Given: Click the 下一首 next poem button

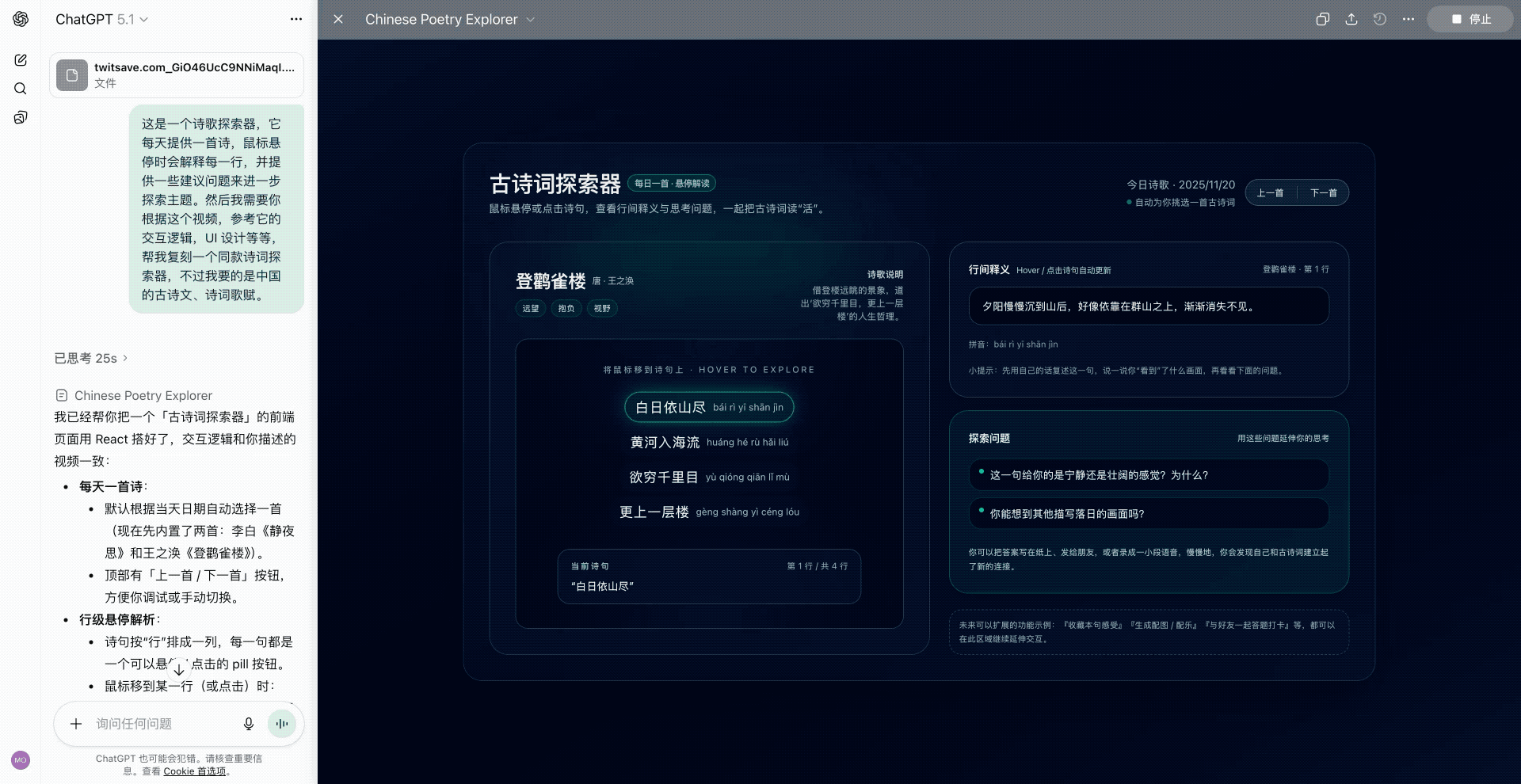Looking at the screenshot, I should pyautogui.click(x=1323, y=192).
